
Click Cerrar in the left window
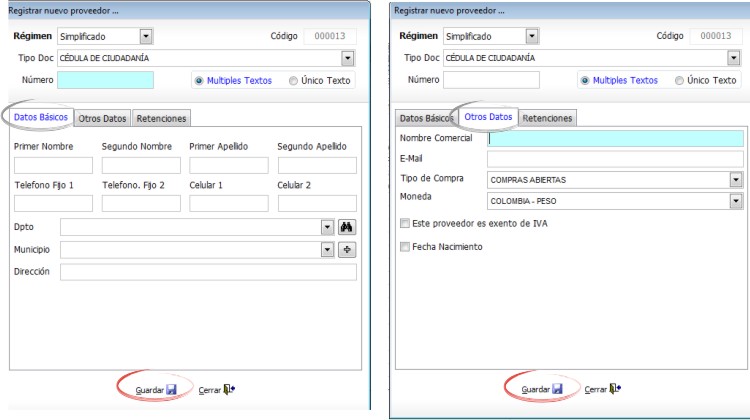217,390
